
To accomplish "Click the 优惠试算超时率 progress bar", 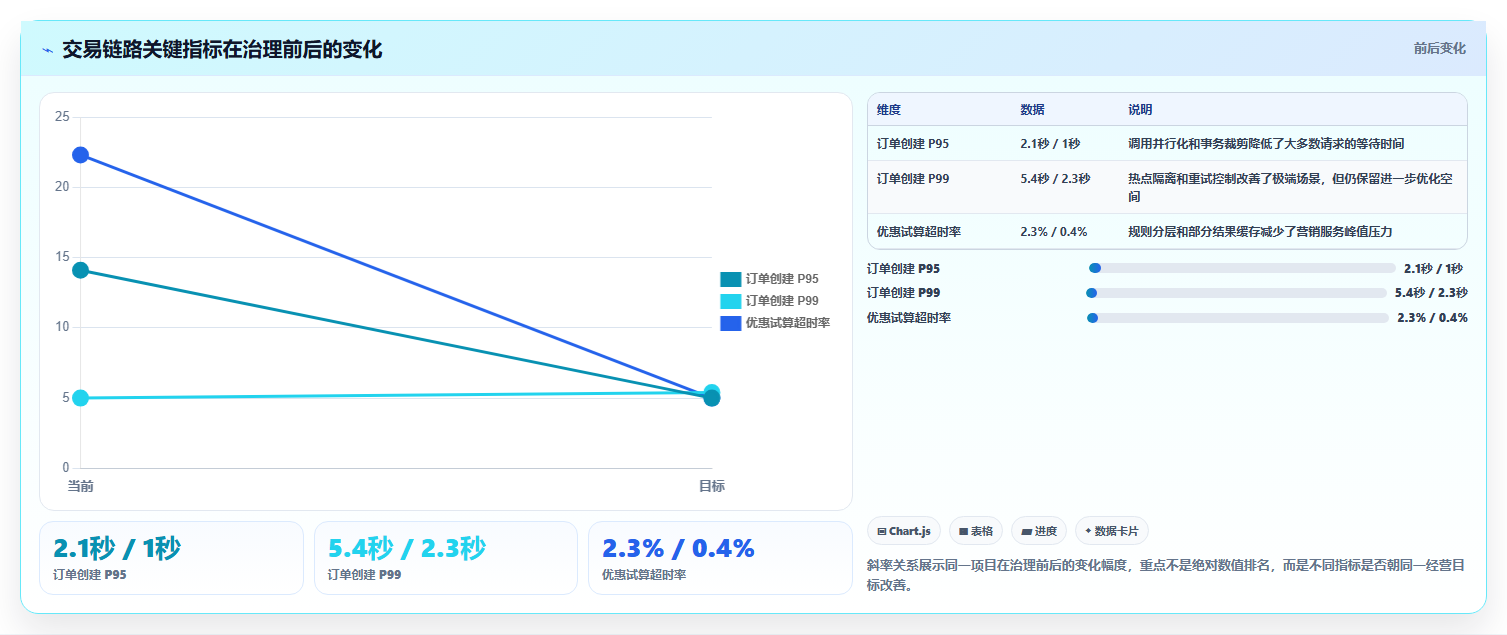I will click(x=1238, y=318).
